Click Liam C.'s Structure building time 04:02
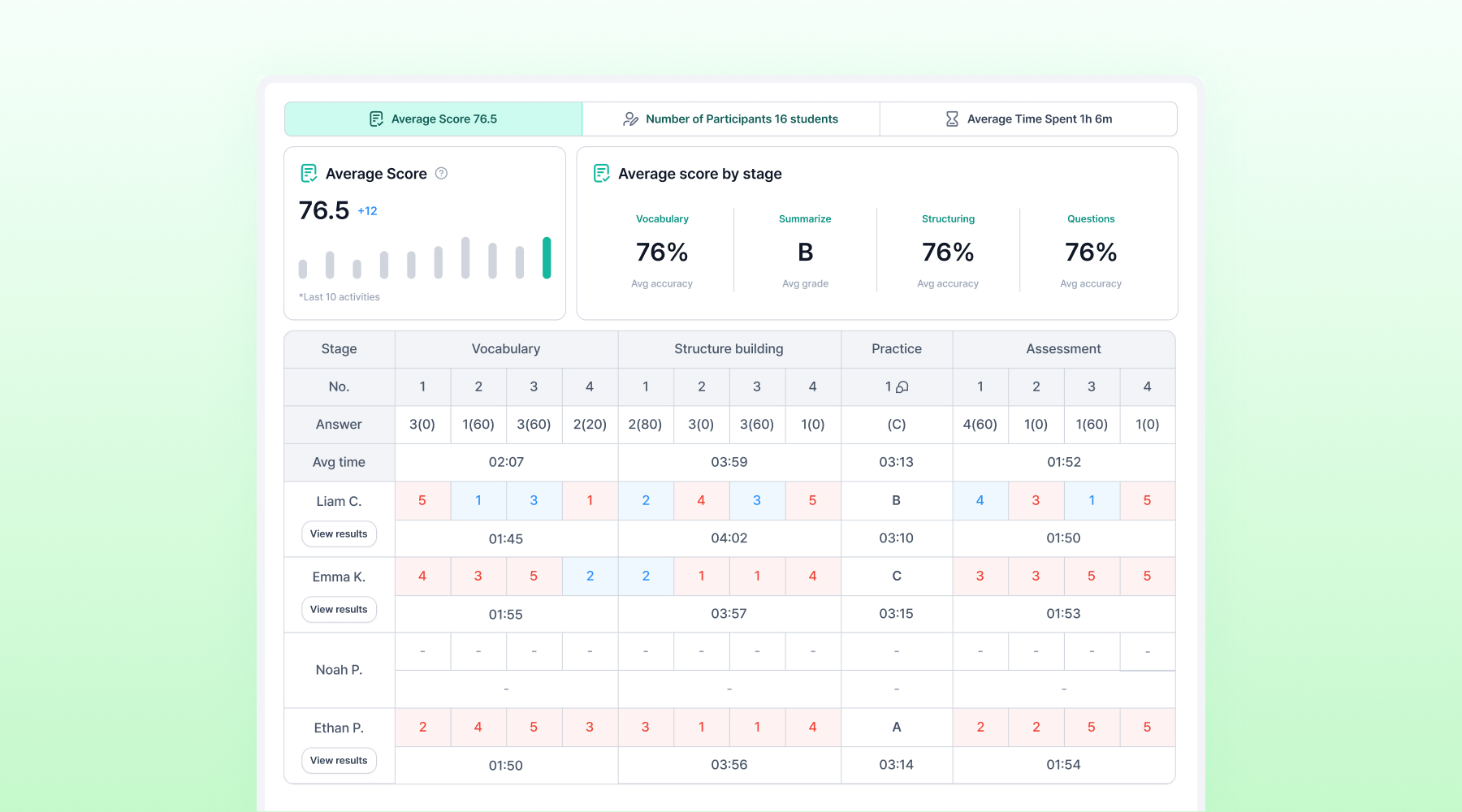 [729, 538]
